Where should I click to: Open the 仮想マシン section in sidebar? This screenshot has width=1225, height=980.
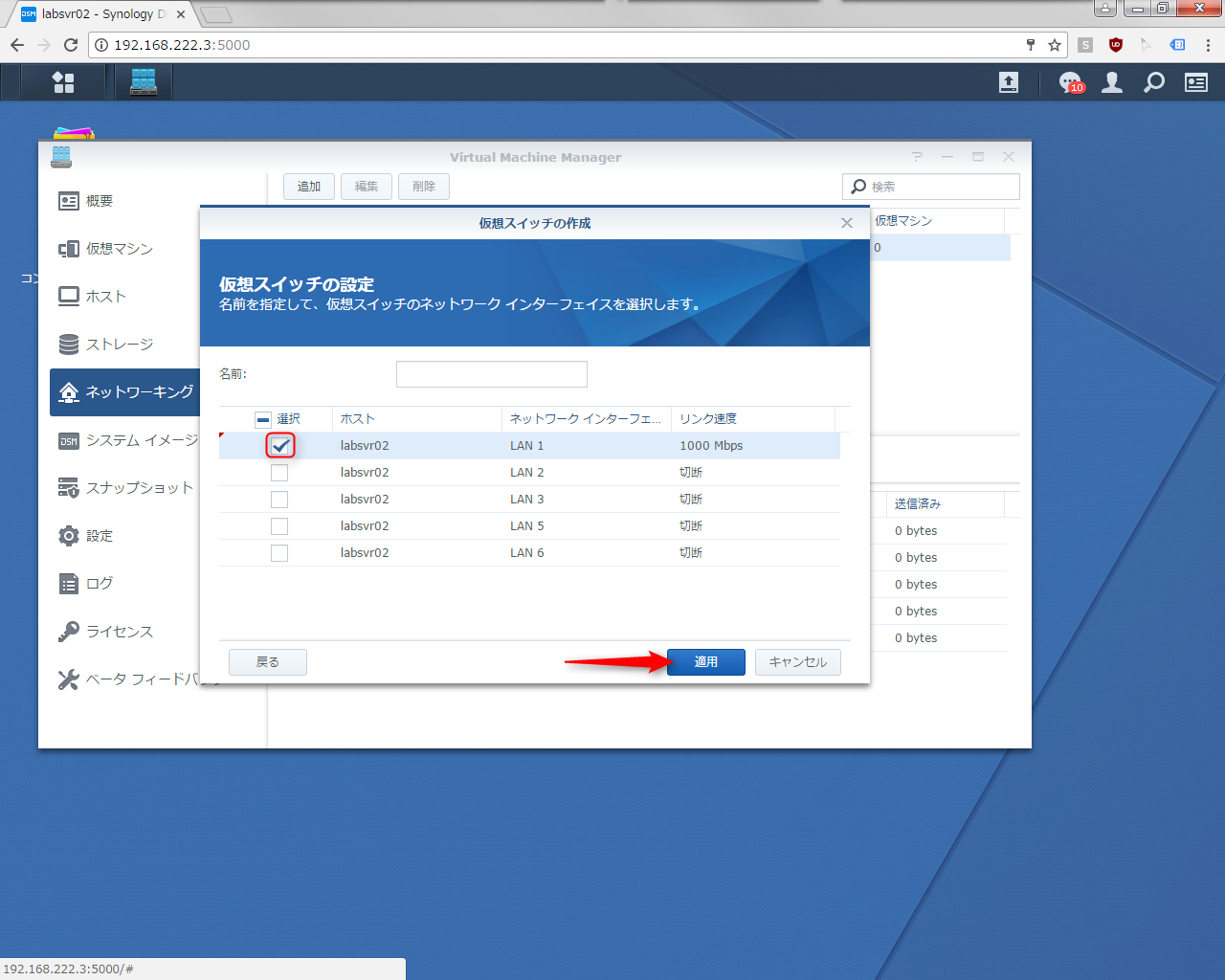click(119, 249)
